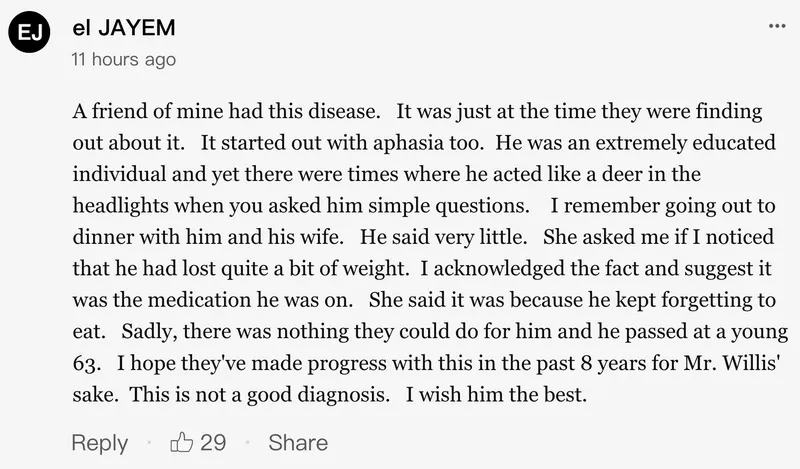Click the word 'weight.' in the comment
Screen dimensions: 800x469
point(376,269)
